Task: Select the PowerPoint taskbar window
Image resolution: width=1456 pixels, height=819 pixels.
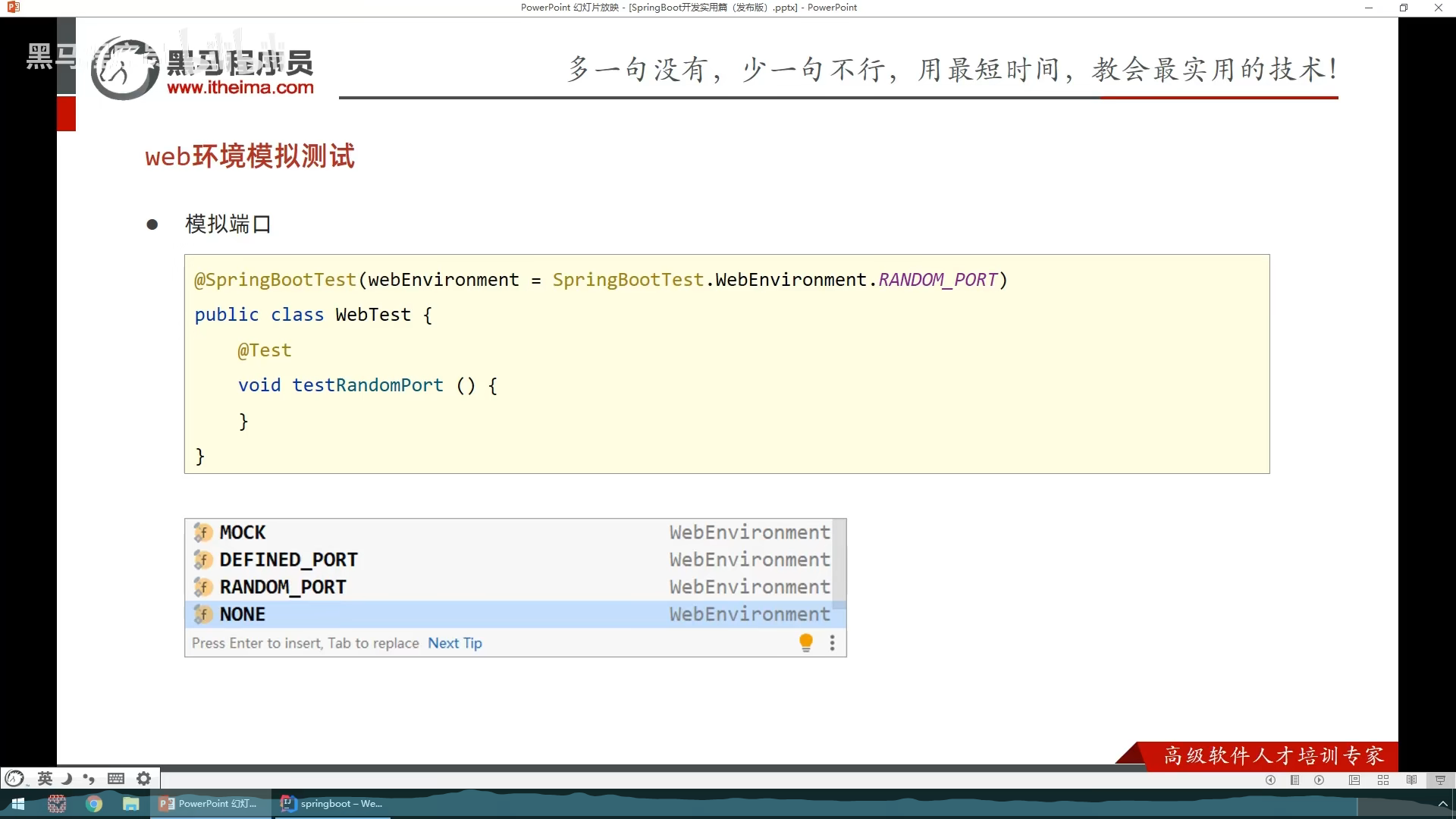Action: [209, 804]
